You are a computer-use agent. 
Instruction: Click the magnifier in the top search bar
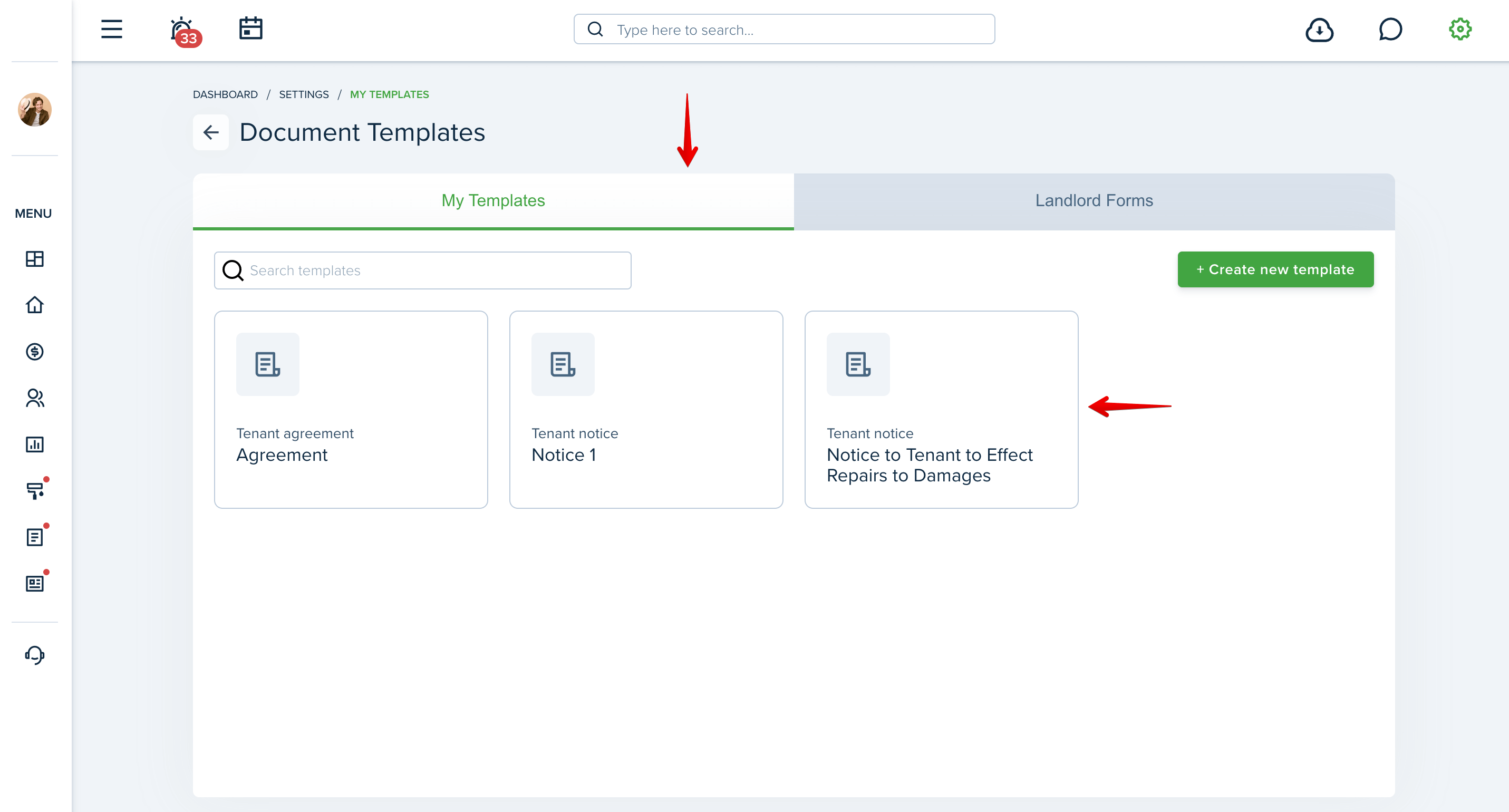click(x=595, y=30)
